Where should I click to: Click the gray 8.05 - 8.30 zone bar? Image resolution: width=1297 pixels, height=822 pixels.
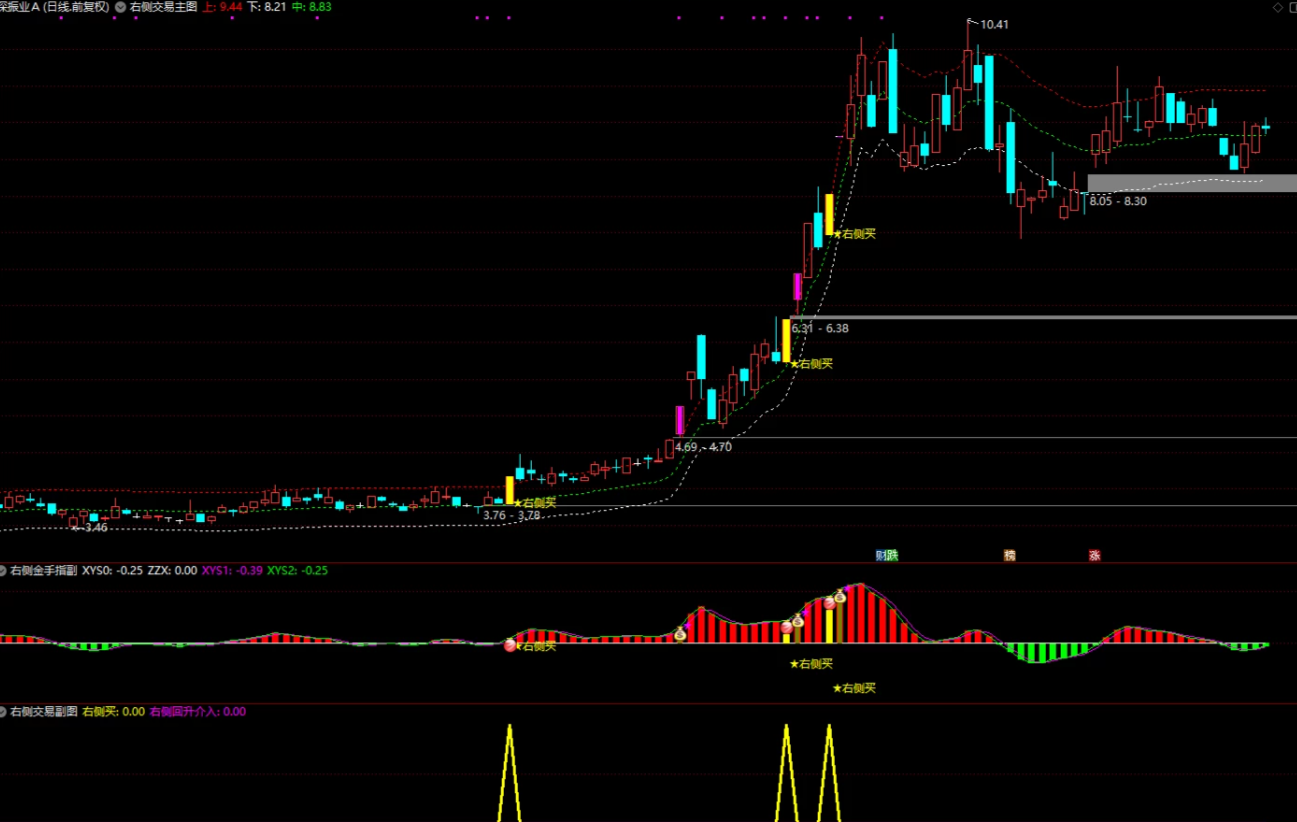(1192, 183)
